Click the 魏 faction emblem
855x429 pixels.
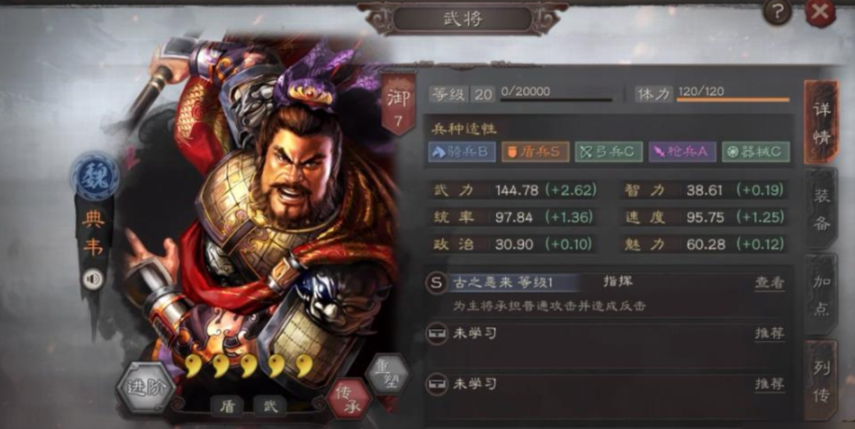94,176
